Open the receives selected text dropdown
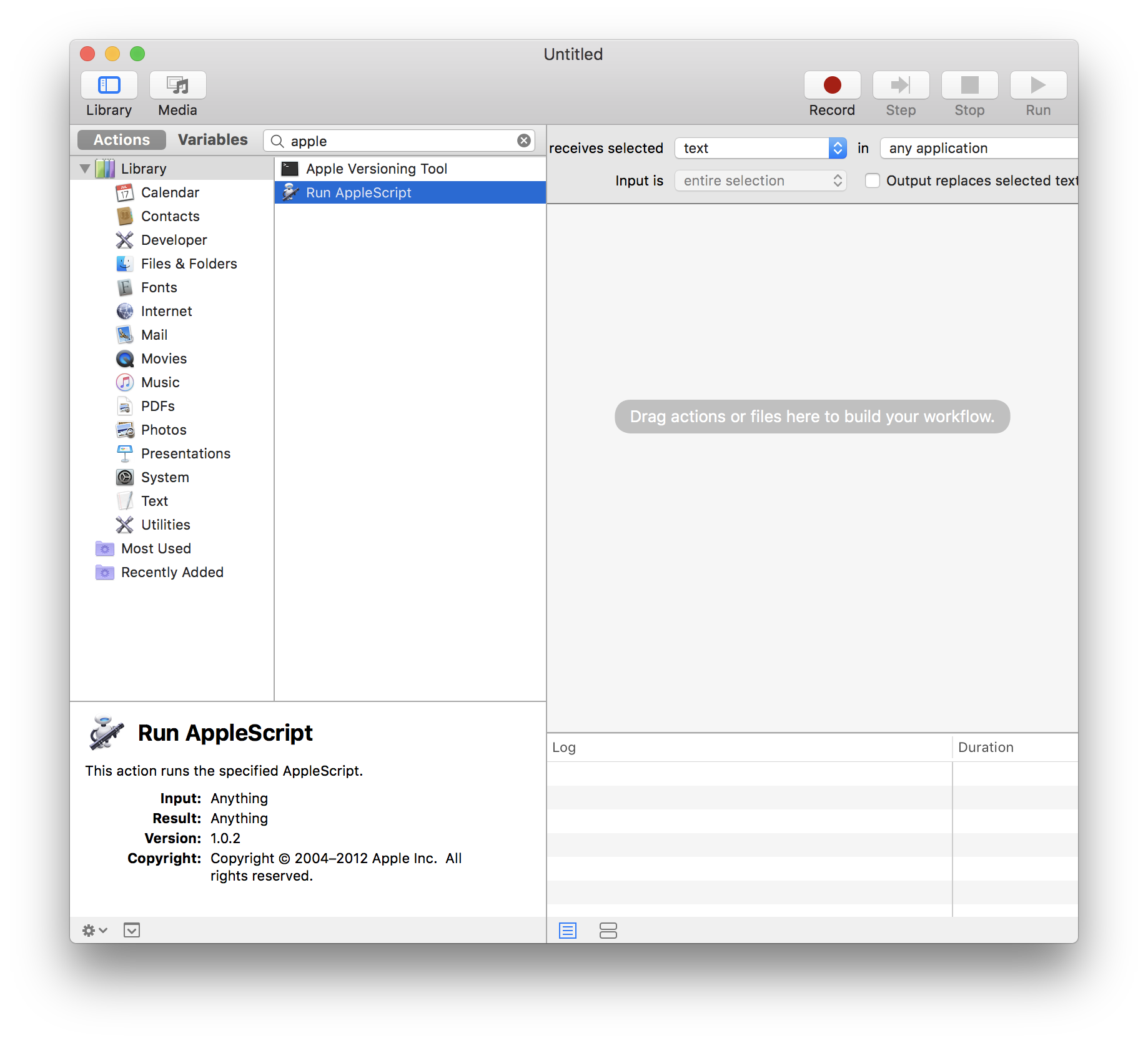Screen dimensions: 1148x1043 (760, 148)
